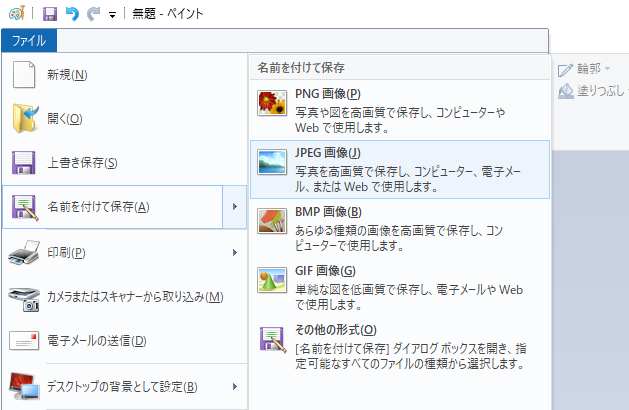Select 新規(N) from the file menu

(x=67, y=75)
